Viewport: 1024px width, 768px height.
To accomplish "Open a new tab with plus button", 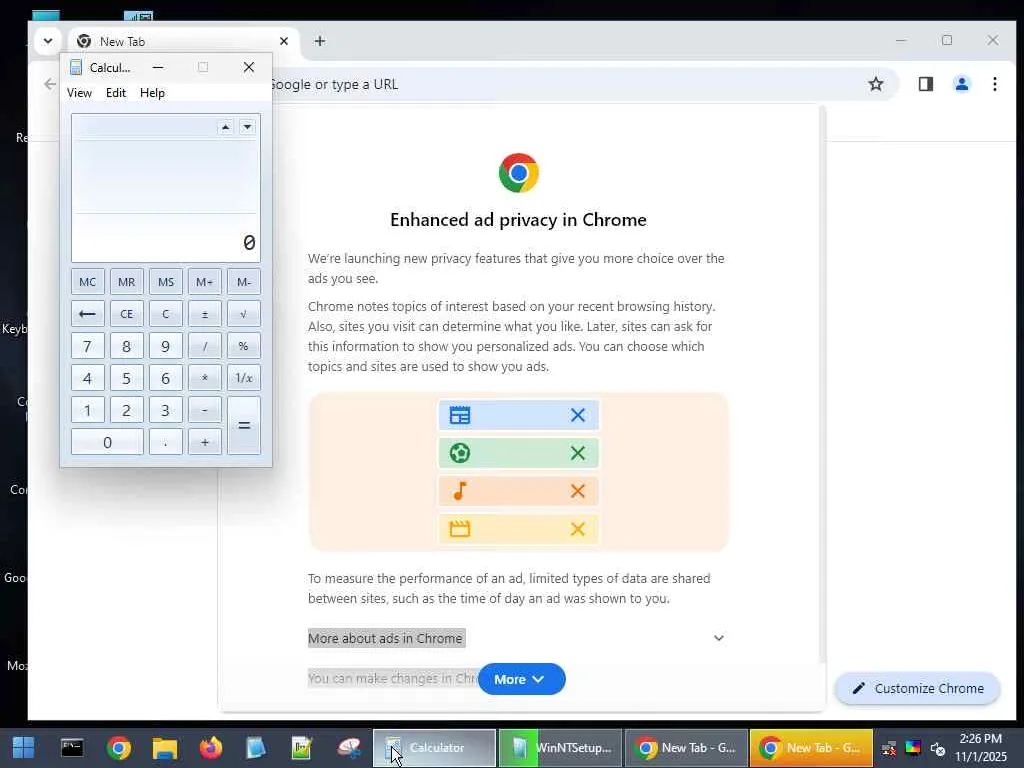I will point(319,41).
